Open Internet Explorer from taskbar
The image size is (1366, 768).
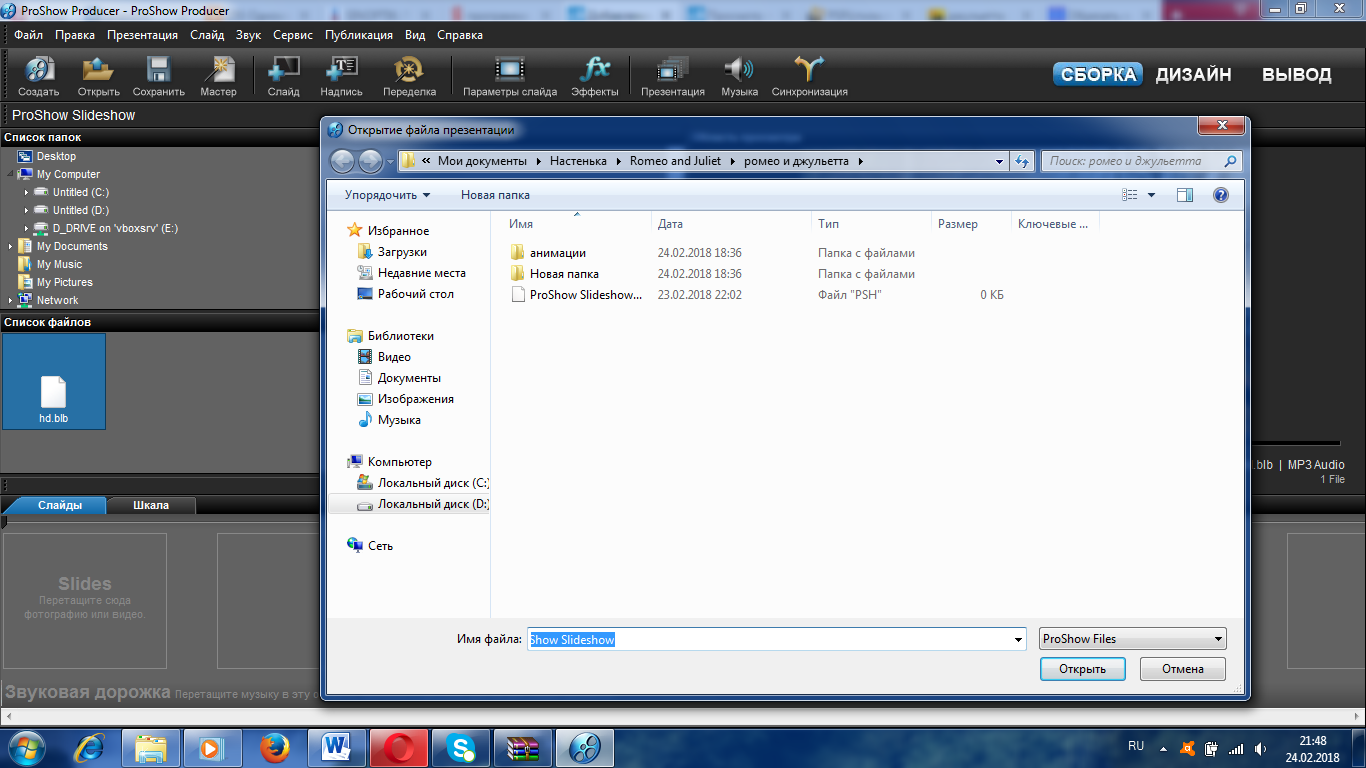(91, 747)
